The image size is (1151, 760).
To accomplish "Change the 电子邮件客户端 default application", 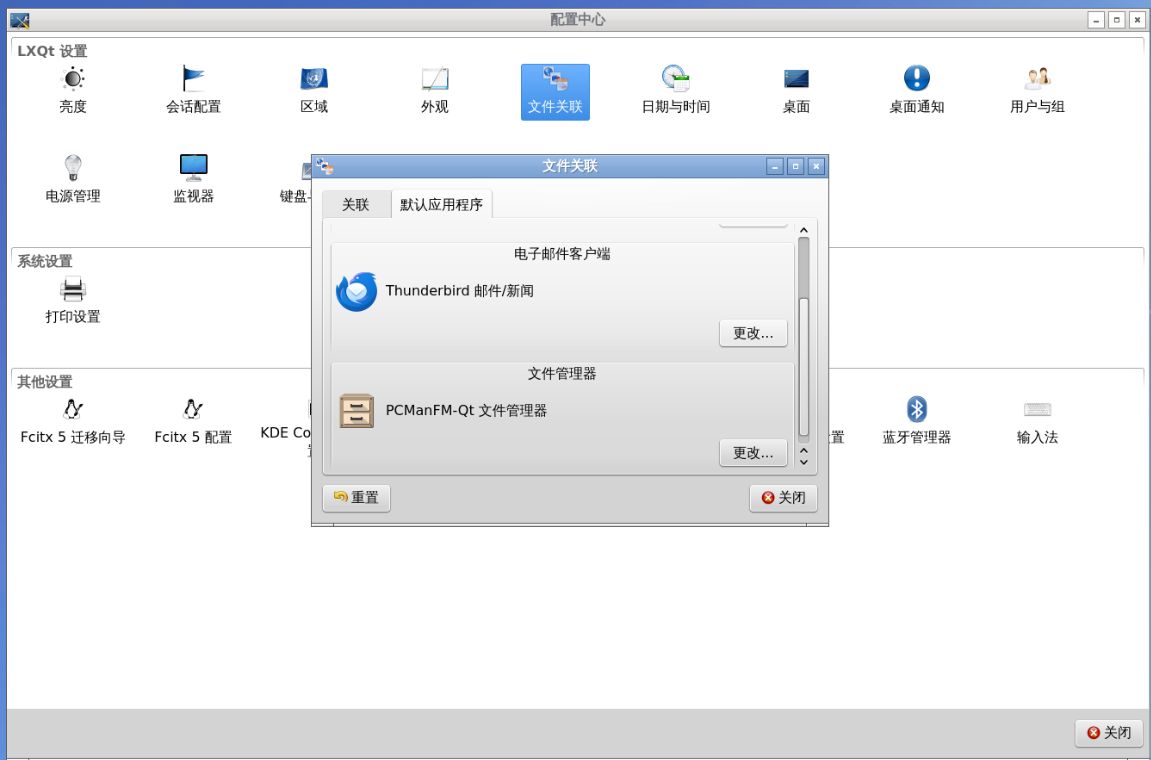I will tap(753, 333).
